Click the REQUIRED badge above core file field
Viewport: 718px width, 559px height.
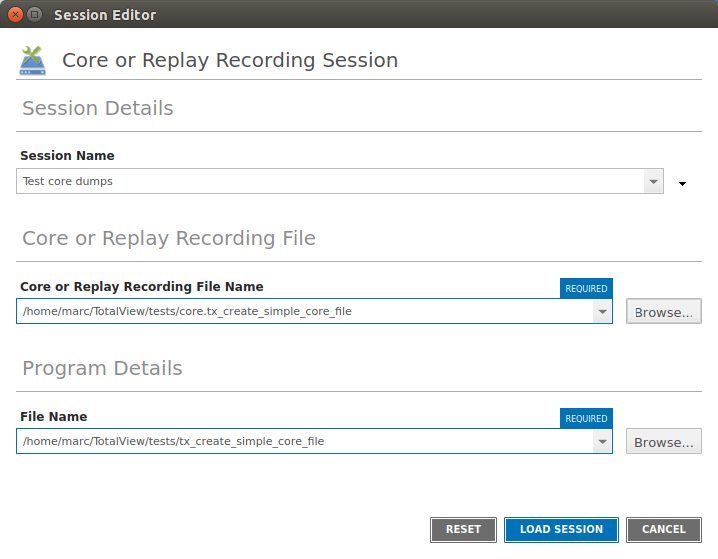(586, 288)
